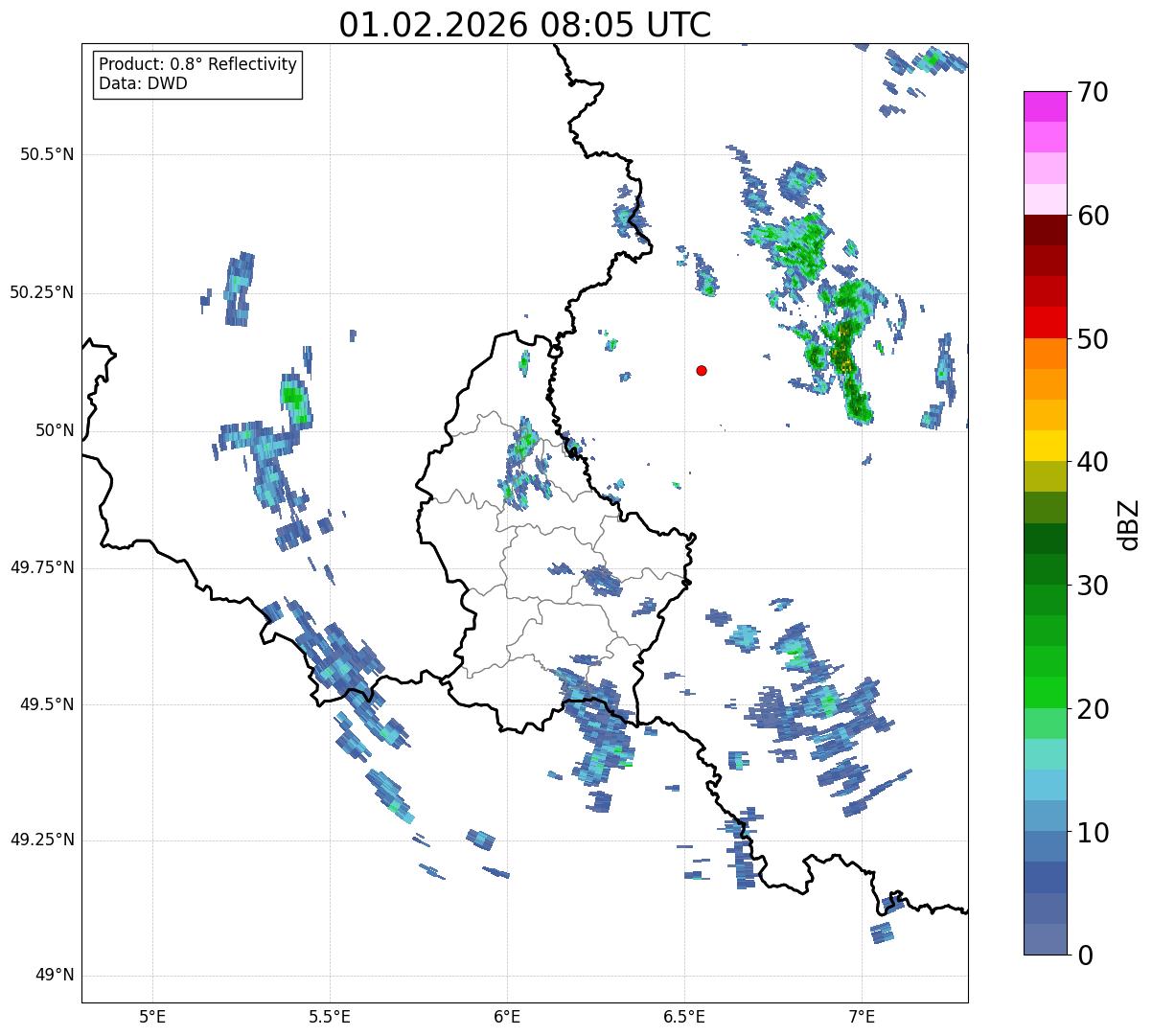Click the orange colorbar swatch below 50
1152x1036 pixels.
[x=1045, y=354]
